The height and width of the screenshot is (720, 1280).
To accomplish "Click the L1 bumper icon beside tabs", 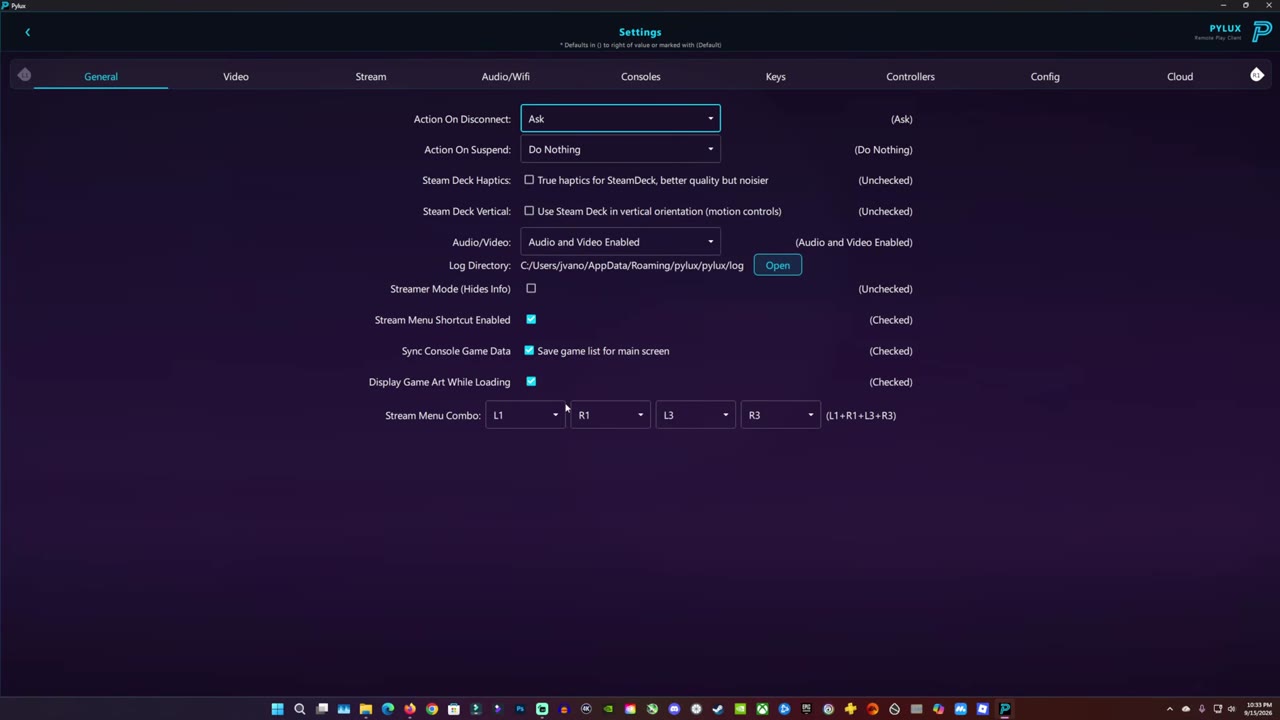I will click(24, 75).
